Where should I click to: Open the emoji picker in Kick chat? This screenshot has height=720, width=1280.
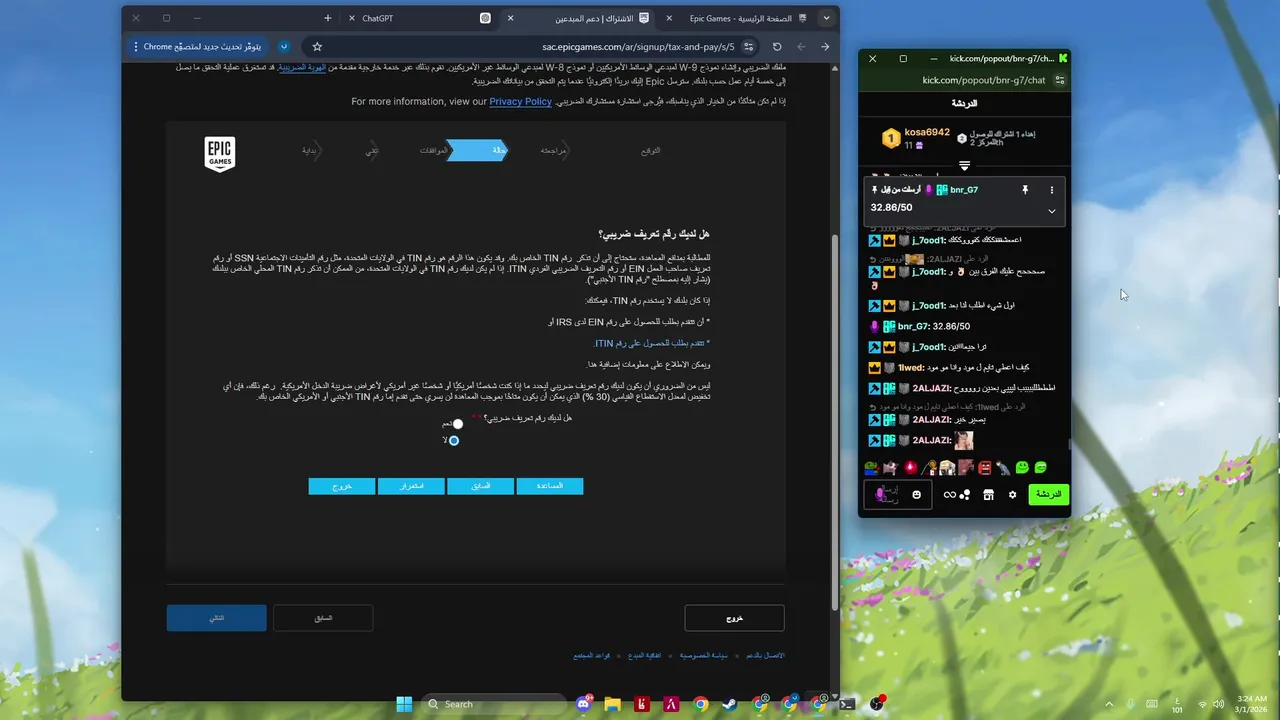point(916,494)
